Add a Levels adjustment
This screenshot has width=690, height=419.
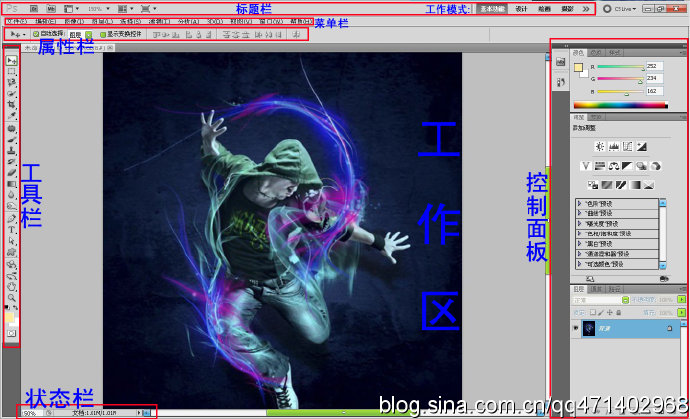[613, 147]
